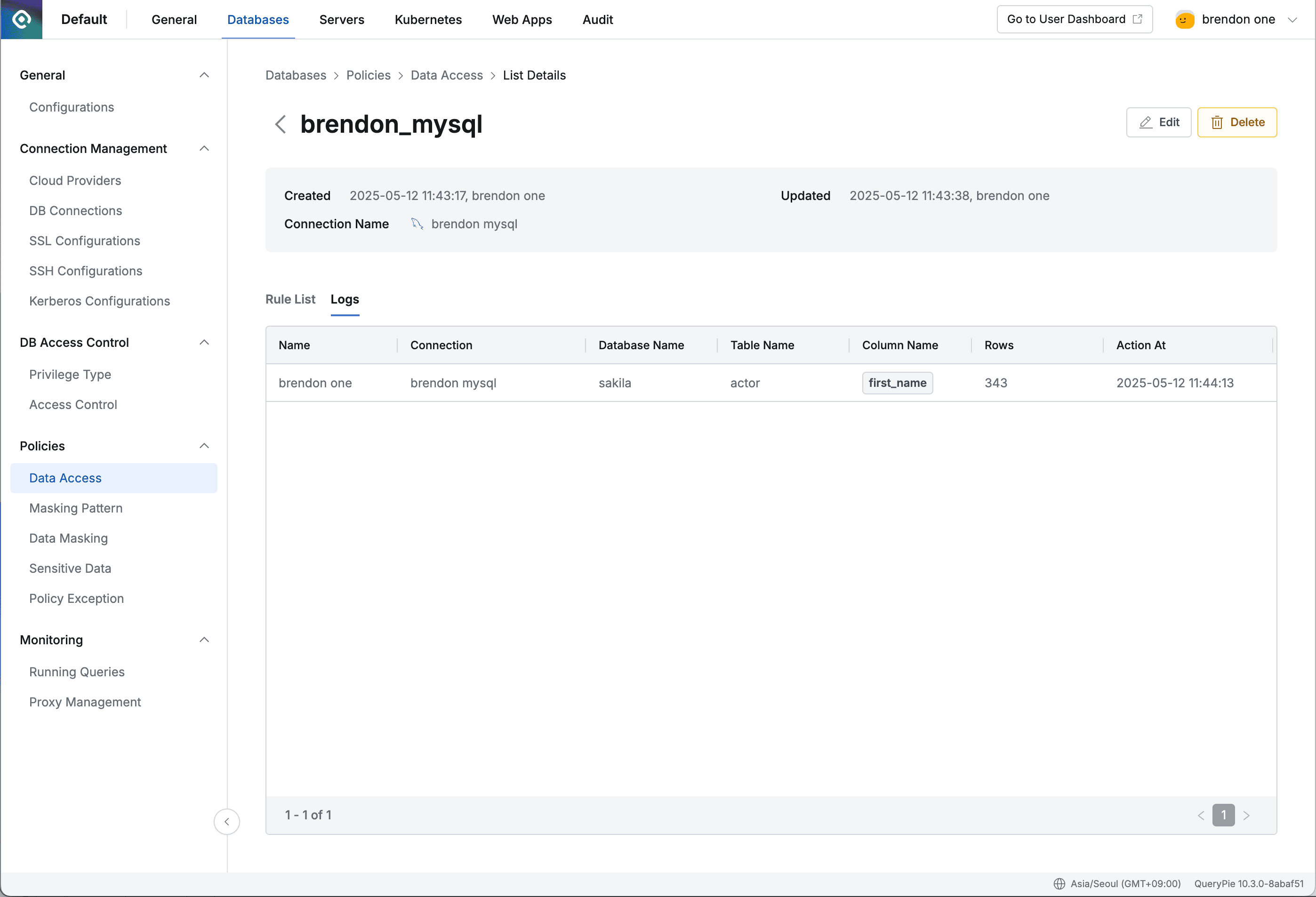Switch to the Rule List tab

[290, 299]
